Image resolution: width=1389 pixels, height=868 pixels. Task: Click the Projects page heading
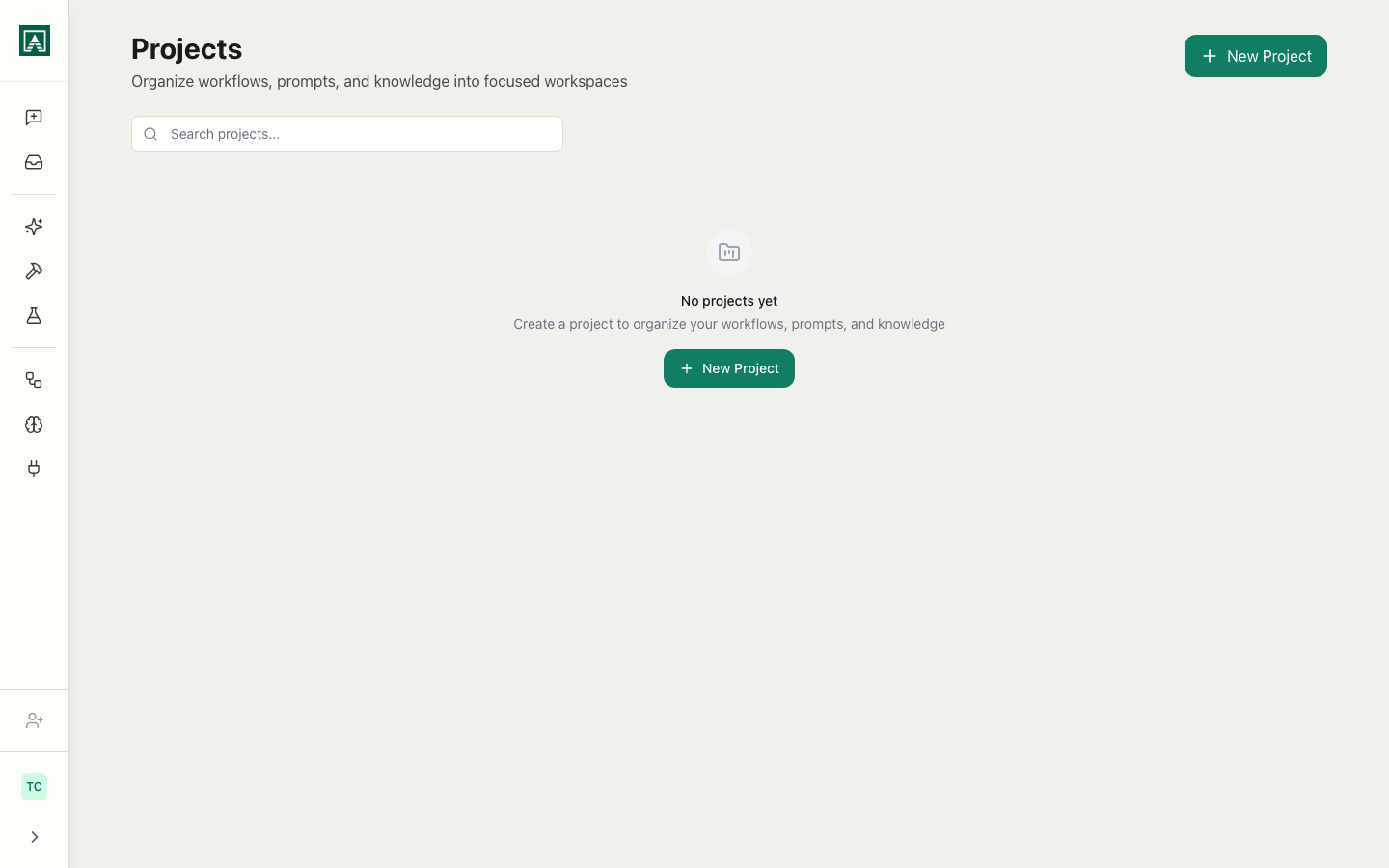click(x=187, y=49)
